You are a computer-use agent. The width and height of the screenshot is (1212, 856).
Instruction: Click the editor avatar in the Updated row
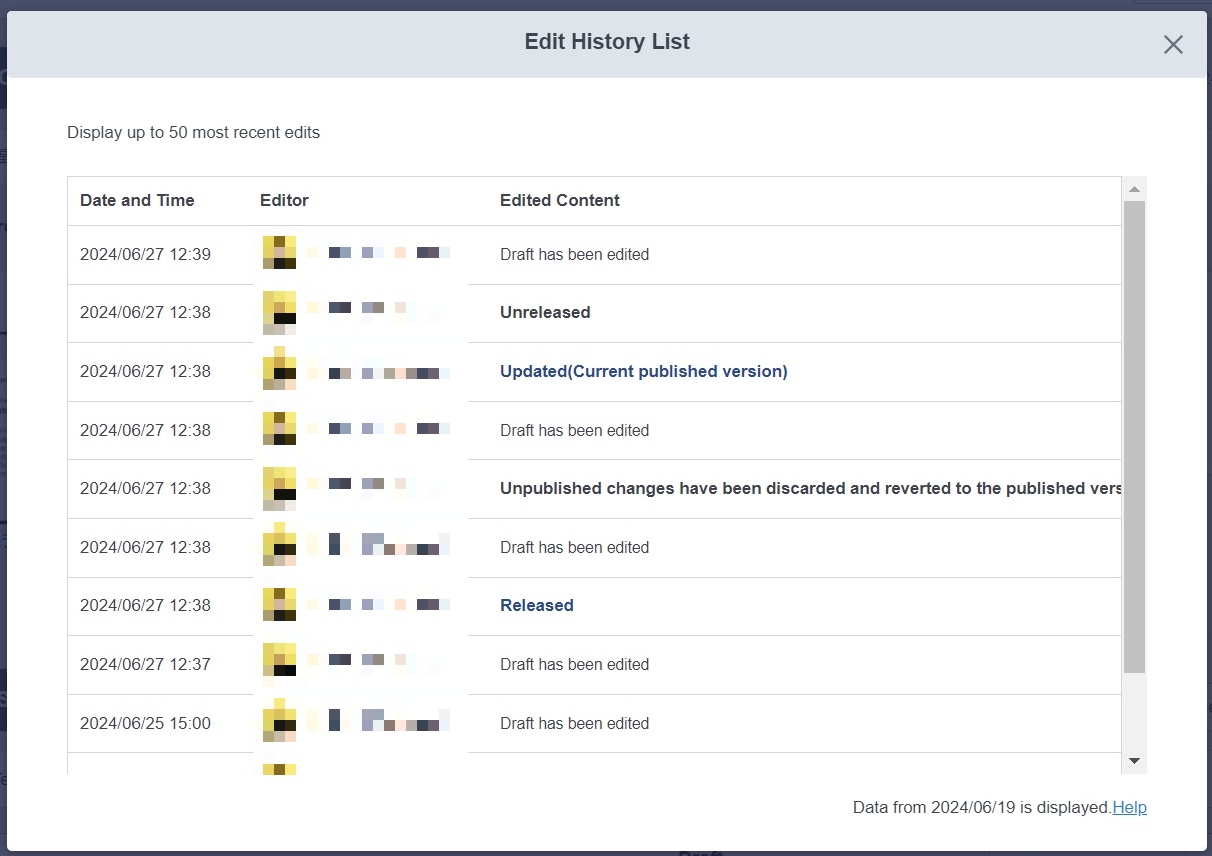click(x=279, y=371)
